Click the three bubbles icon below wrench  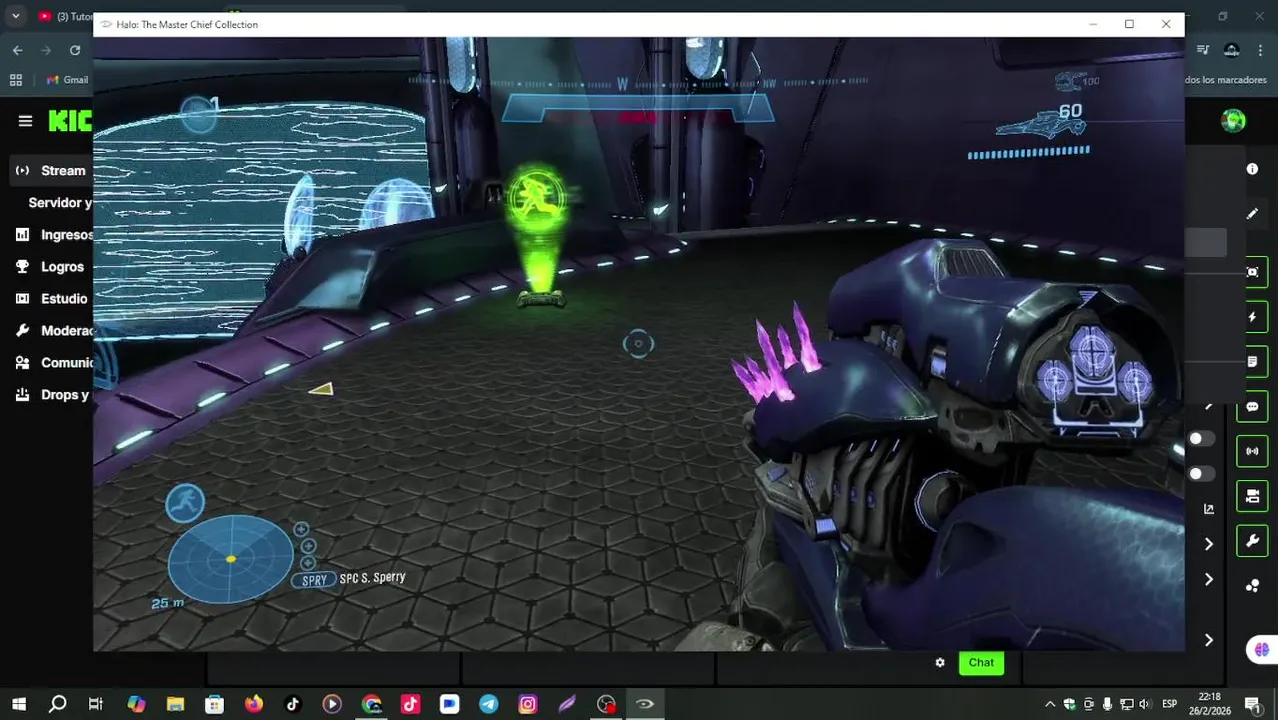point(1252,585)
